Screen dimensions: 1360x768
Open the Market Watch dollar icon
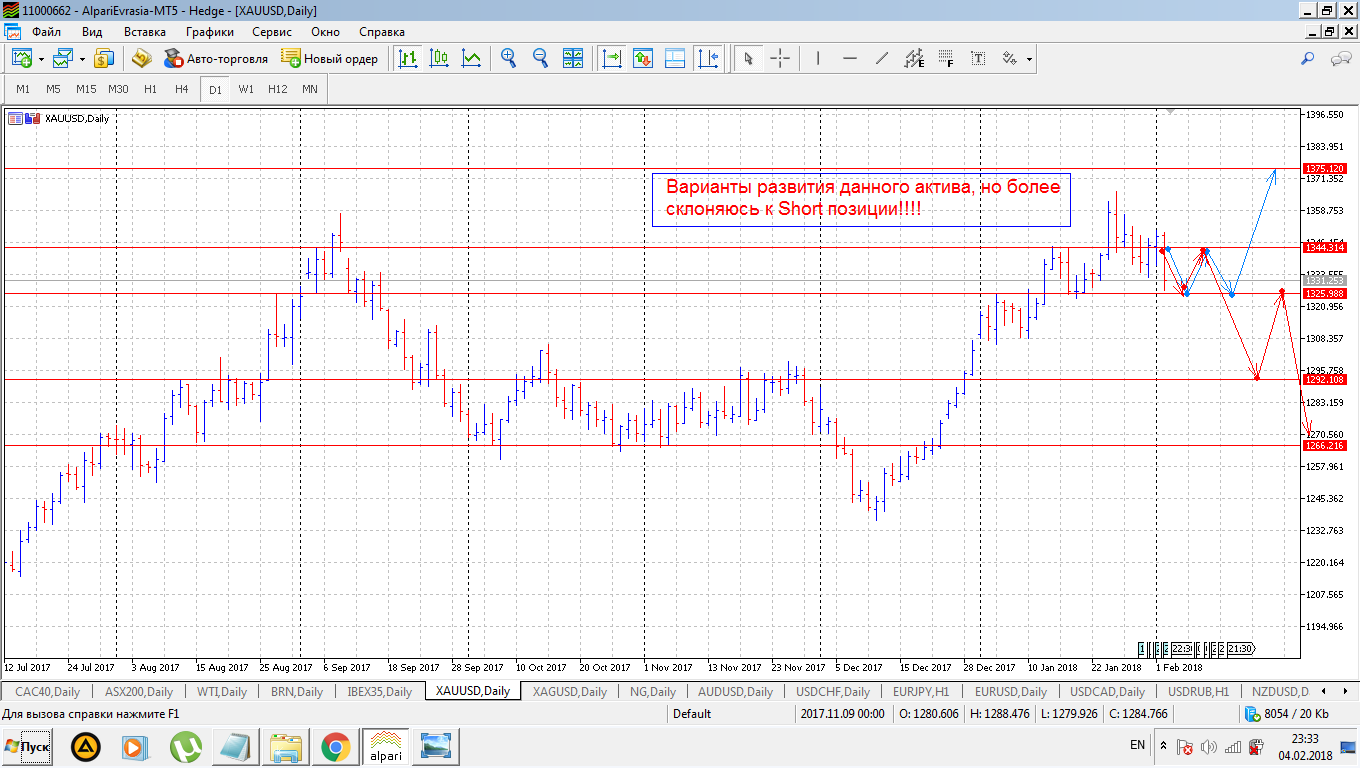104,59
